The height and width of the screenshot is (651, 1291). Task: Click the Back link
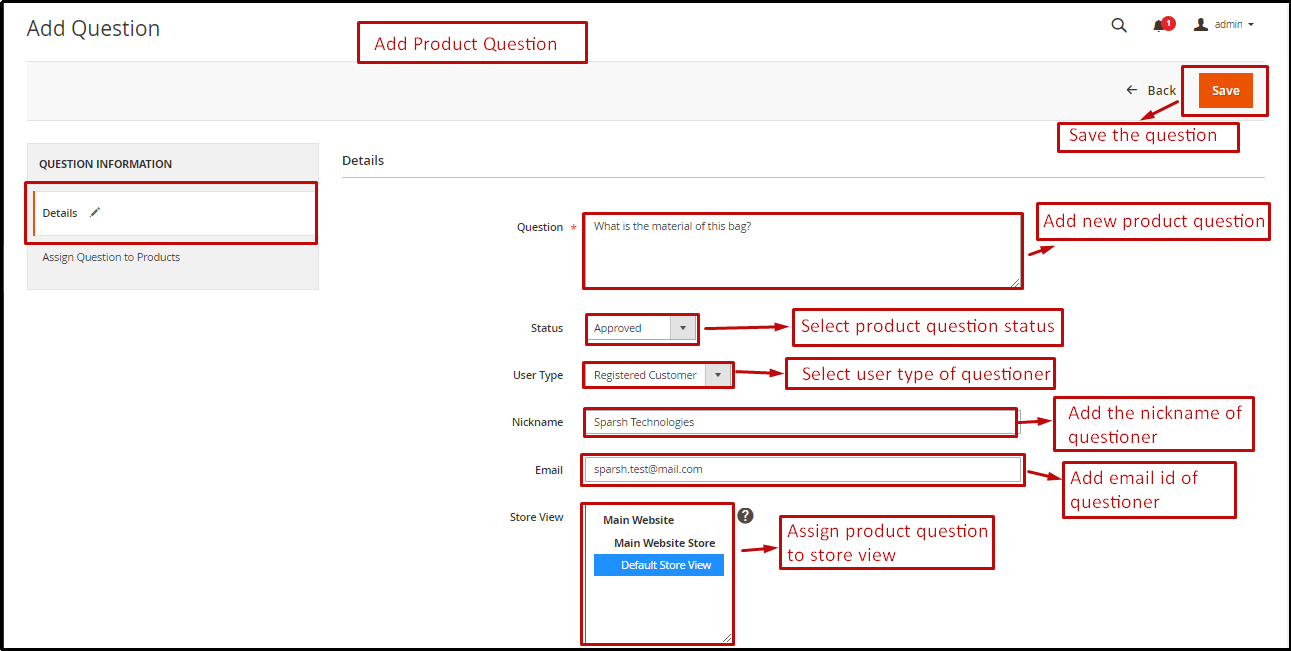[1160, 89]
